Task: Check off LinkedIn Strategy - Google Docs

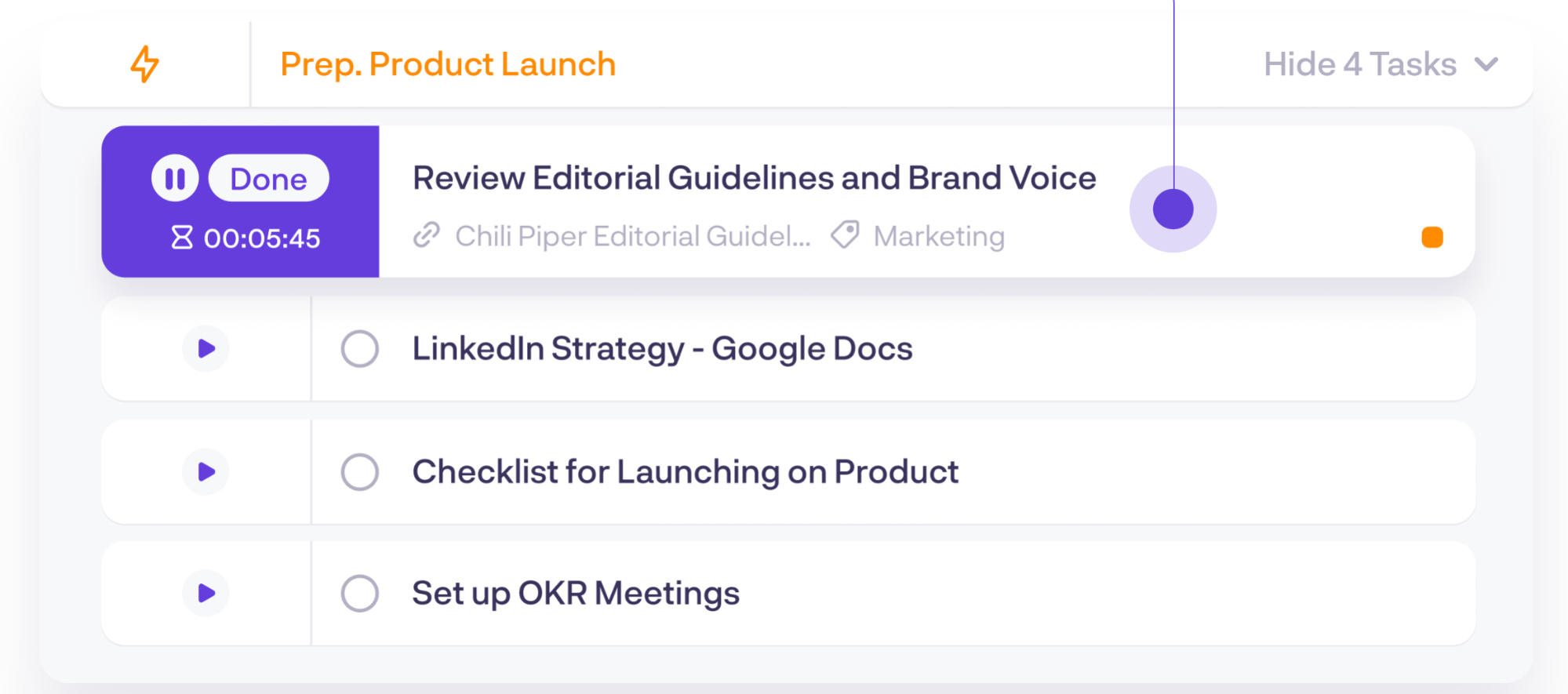Action: tap(360, 348)
